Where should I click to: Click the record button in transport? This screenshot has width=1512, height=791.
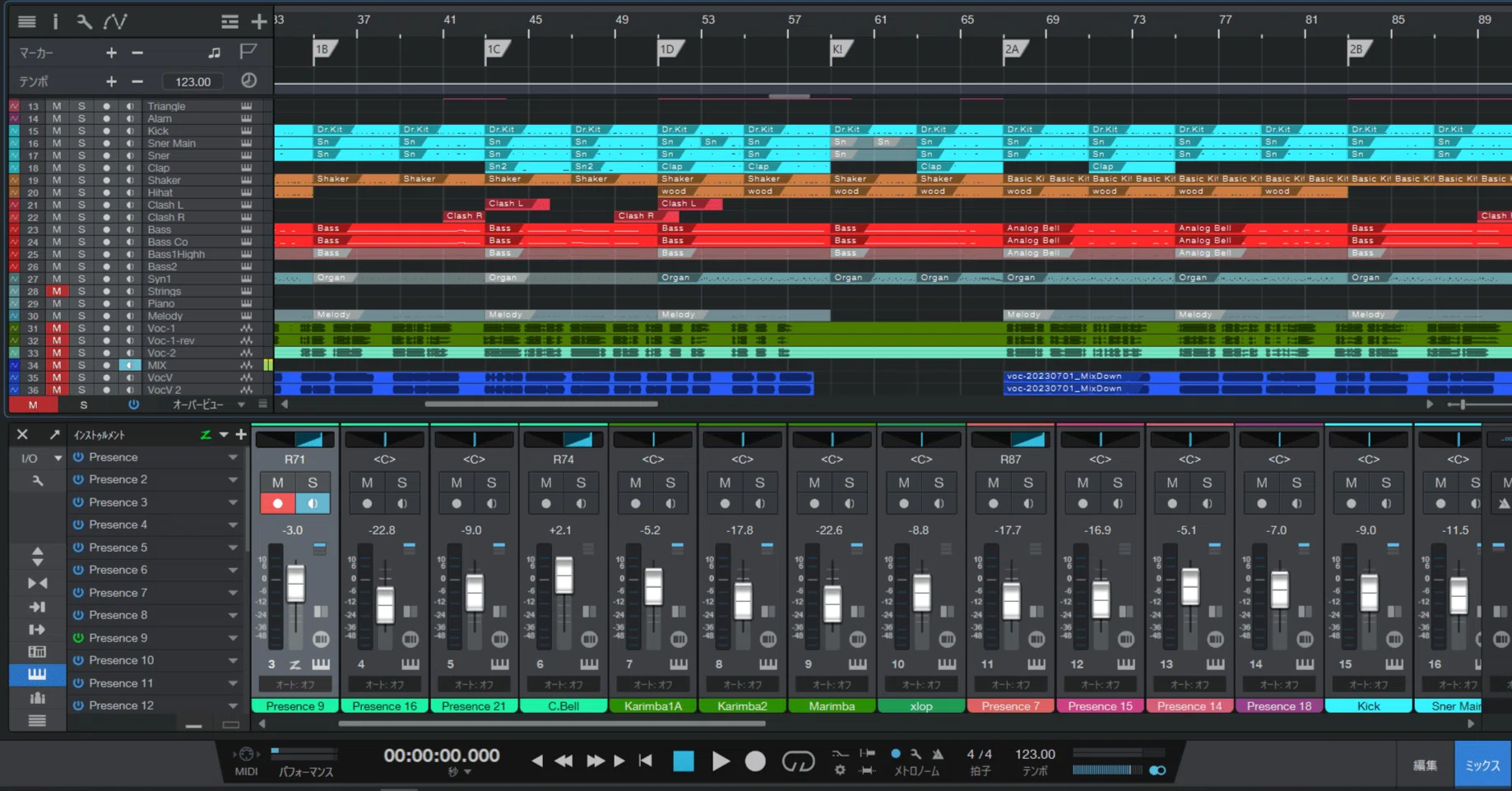click(x=755, y=761)
